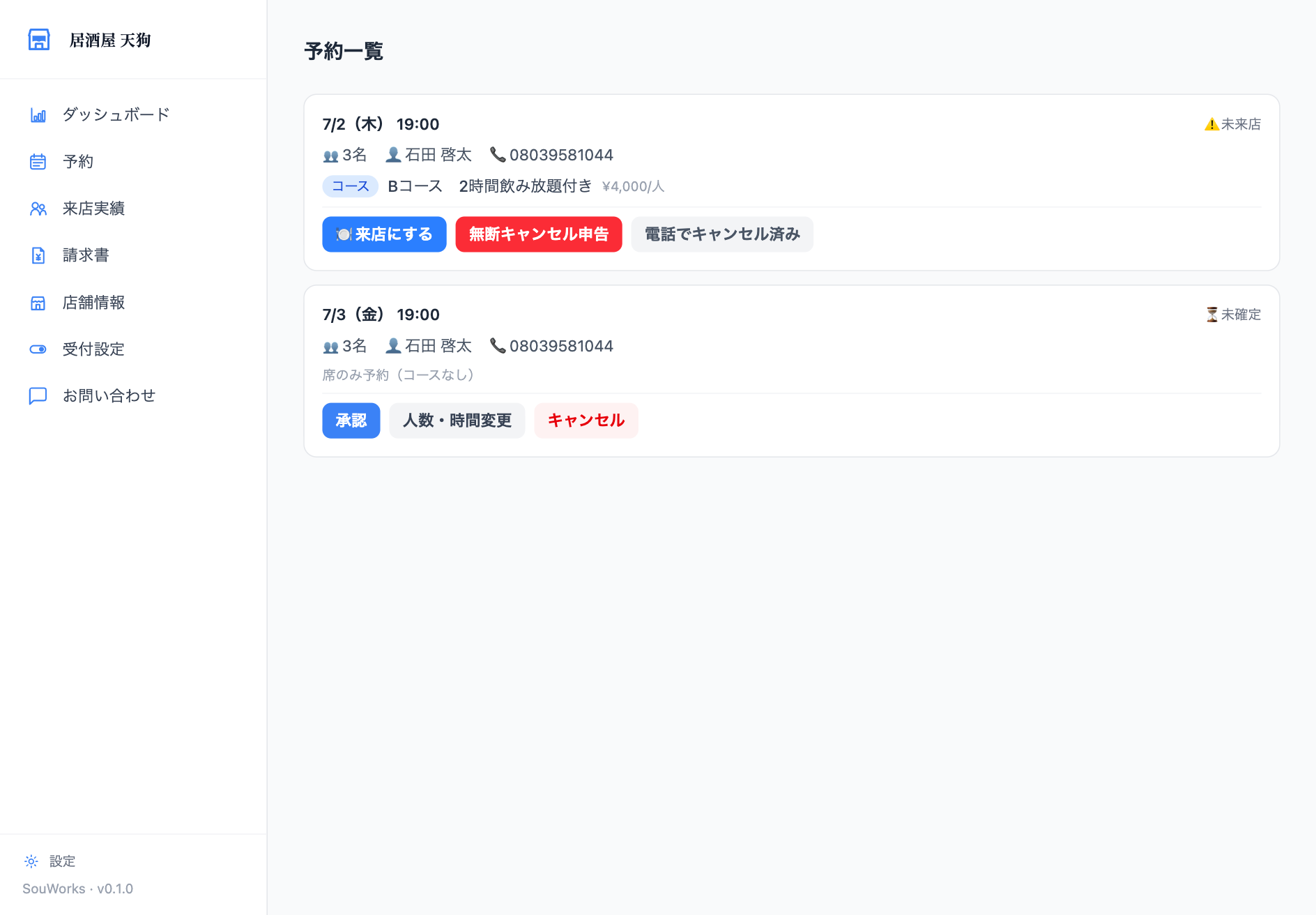
Task: Click the phone icon in the 7/2 reservation
Action: pyautogui.click(x=498, y=154)
